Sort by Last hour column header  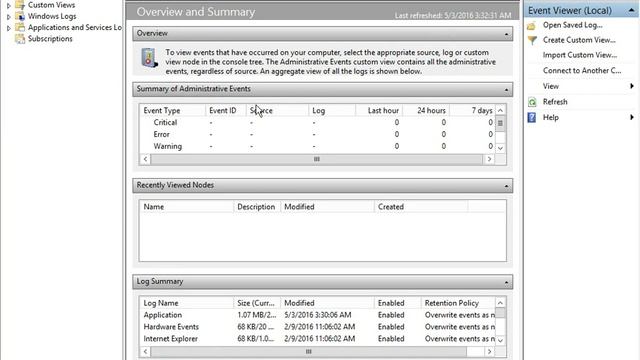click(379, 111)
